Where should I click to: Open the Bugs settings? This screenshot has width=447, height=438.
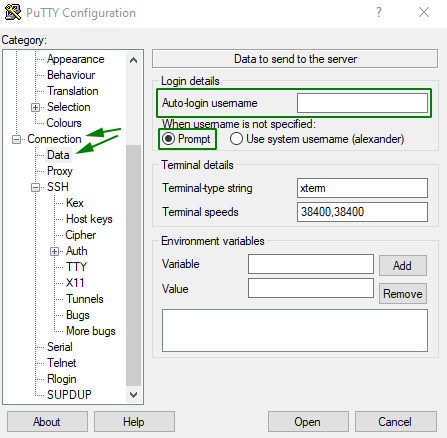point(78,315)
